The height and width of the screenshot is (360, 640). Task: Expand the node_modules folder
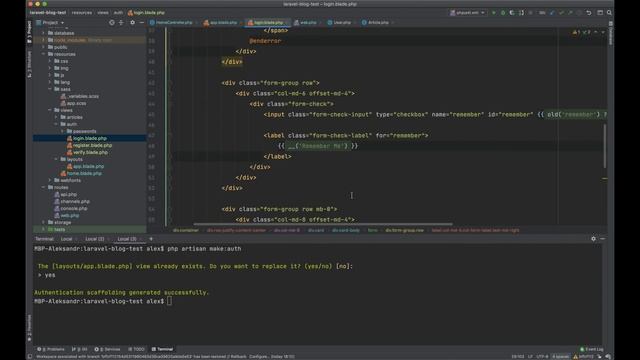point(44,40)
